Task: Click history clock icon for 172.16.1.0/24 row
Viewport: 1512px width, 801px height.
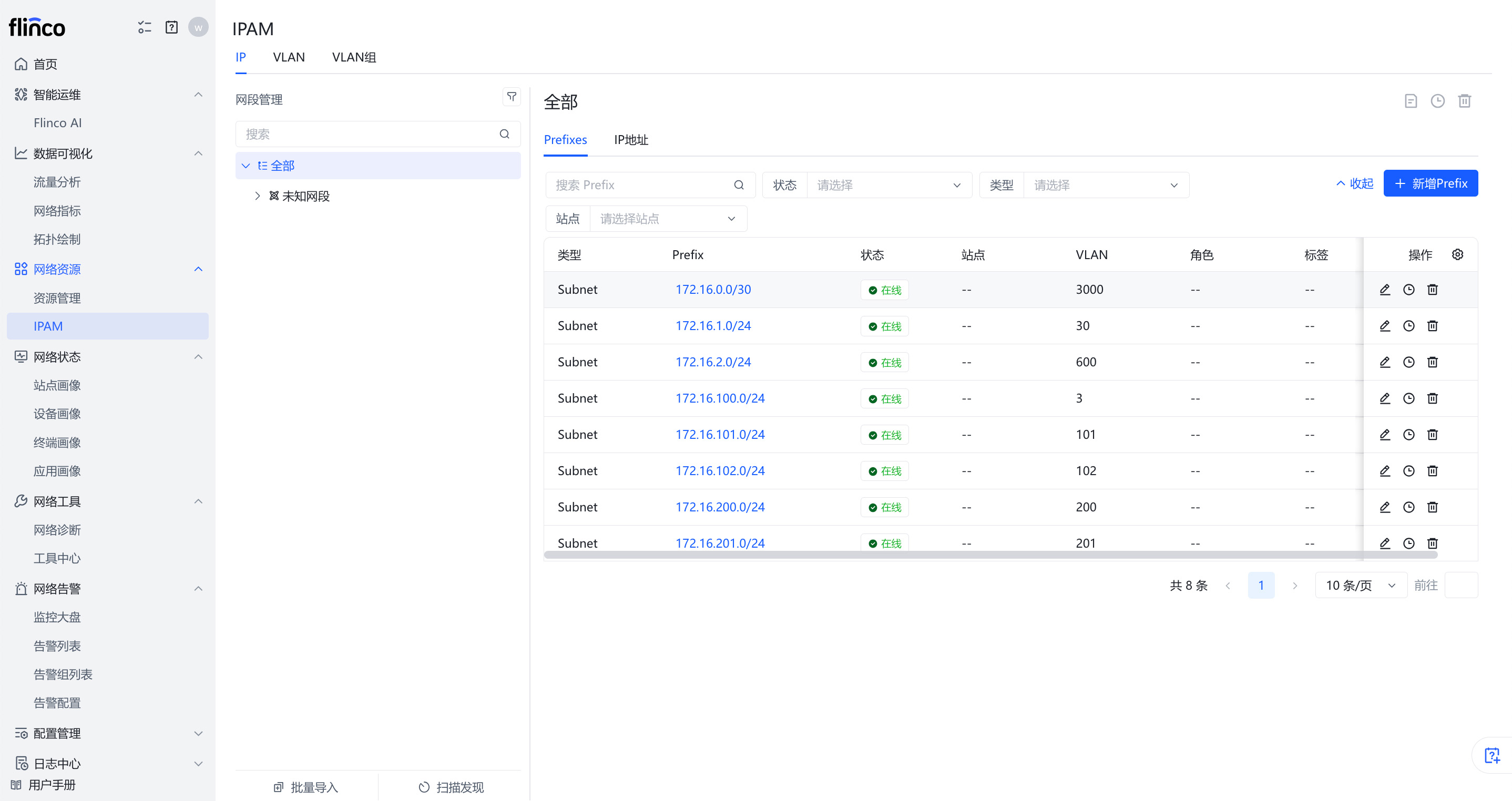Action: [x=1408, y=326]
